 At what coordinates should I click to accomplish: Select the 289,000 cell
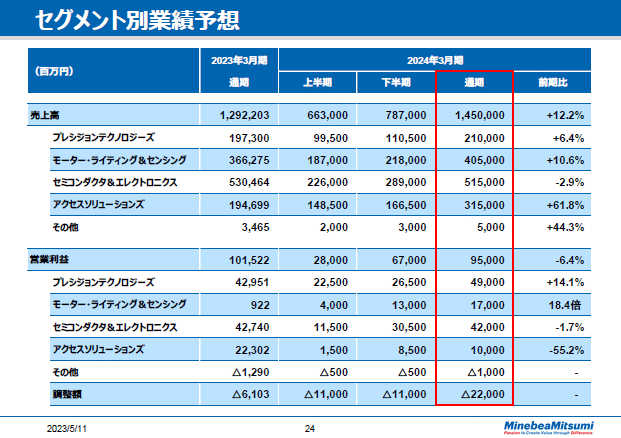tap(406, 183)
